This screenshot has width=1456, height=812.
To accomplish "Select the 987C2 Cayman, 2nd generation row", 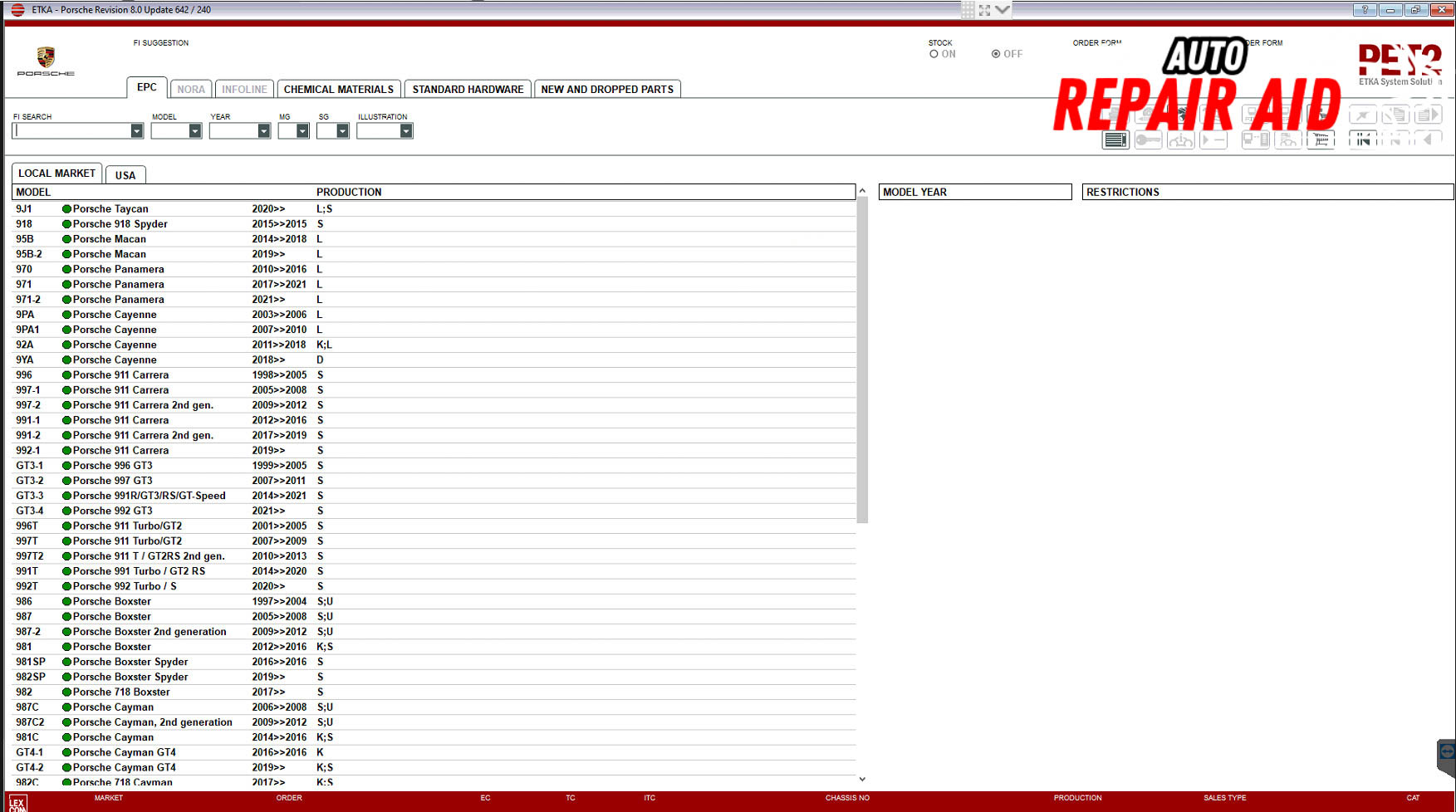I will tap(434, 722).
